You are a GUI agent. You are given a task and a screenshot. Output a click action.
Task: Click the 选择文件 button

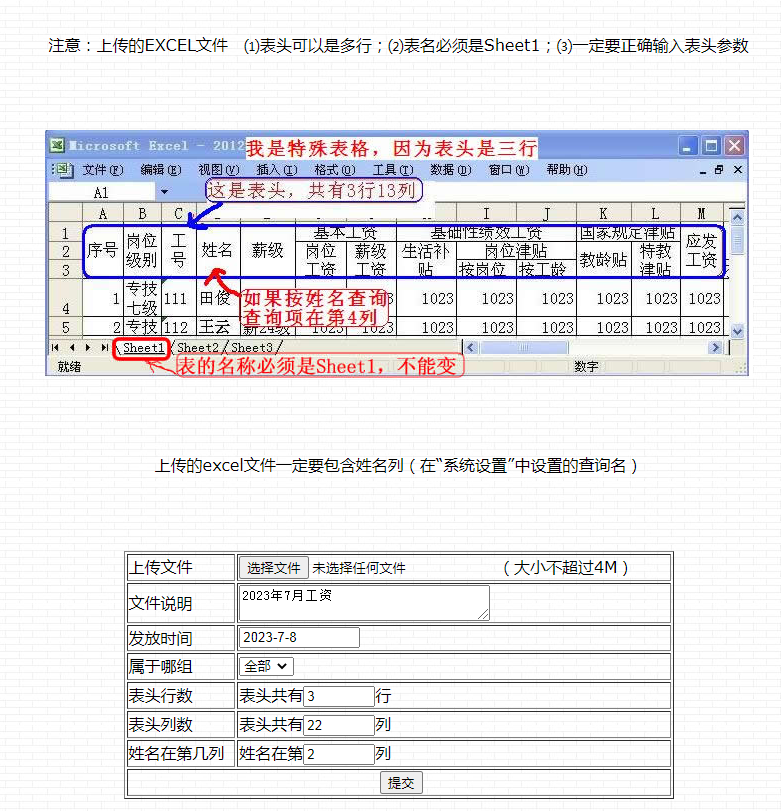(274, 568)
